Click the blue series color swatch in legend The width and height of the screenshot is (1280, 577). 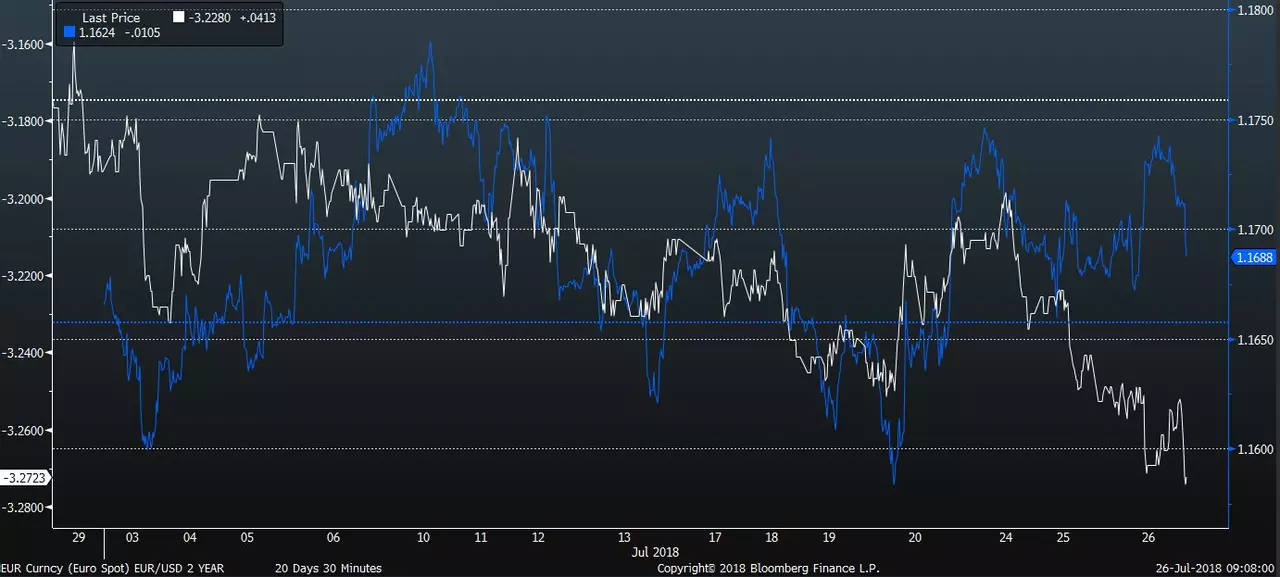[69, 32]
